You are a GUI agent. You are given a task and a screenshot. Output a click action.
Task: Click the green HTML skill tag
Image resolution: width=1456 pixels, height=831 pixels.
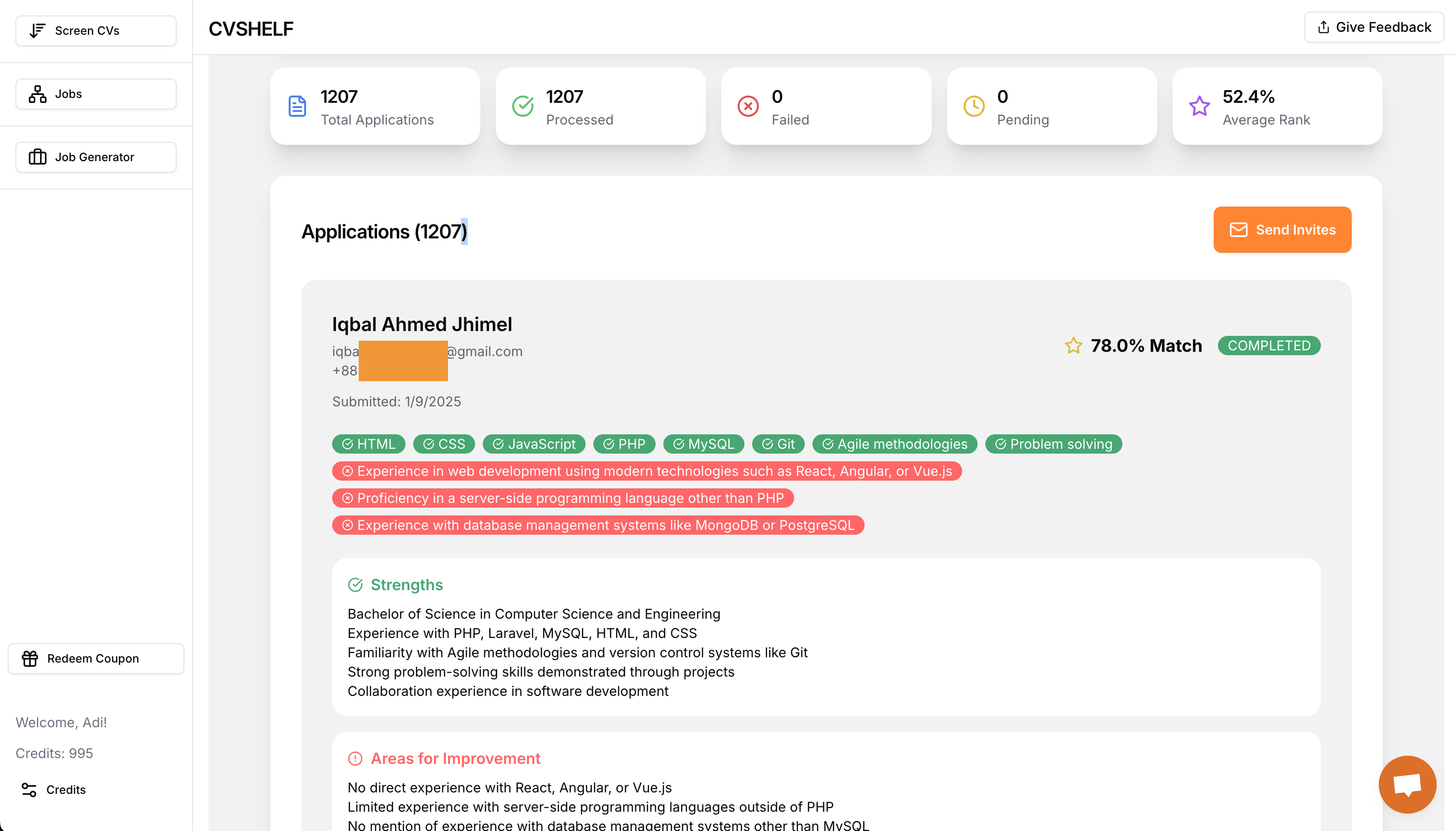(368, 443)
